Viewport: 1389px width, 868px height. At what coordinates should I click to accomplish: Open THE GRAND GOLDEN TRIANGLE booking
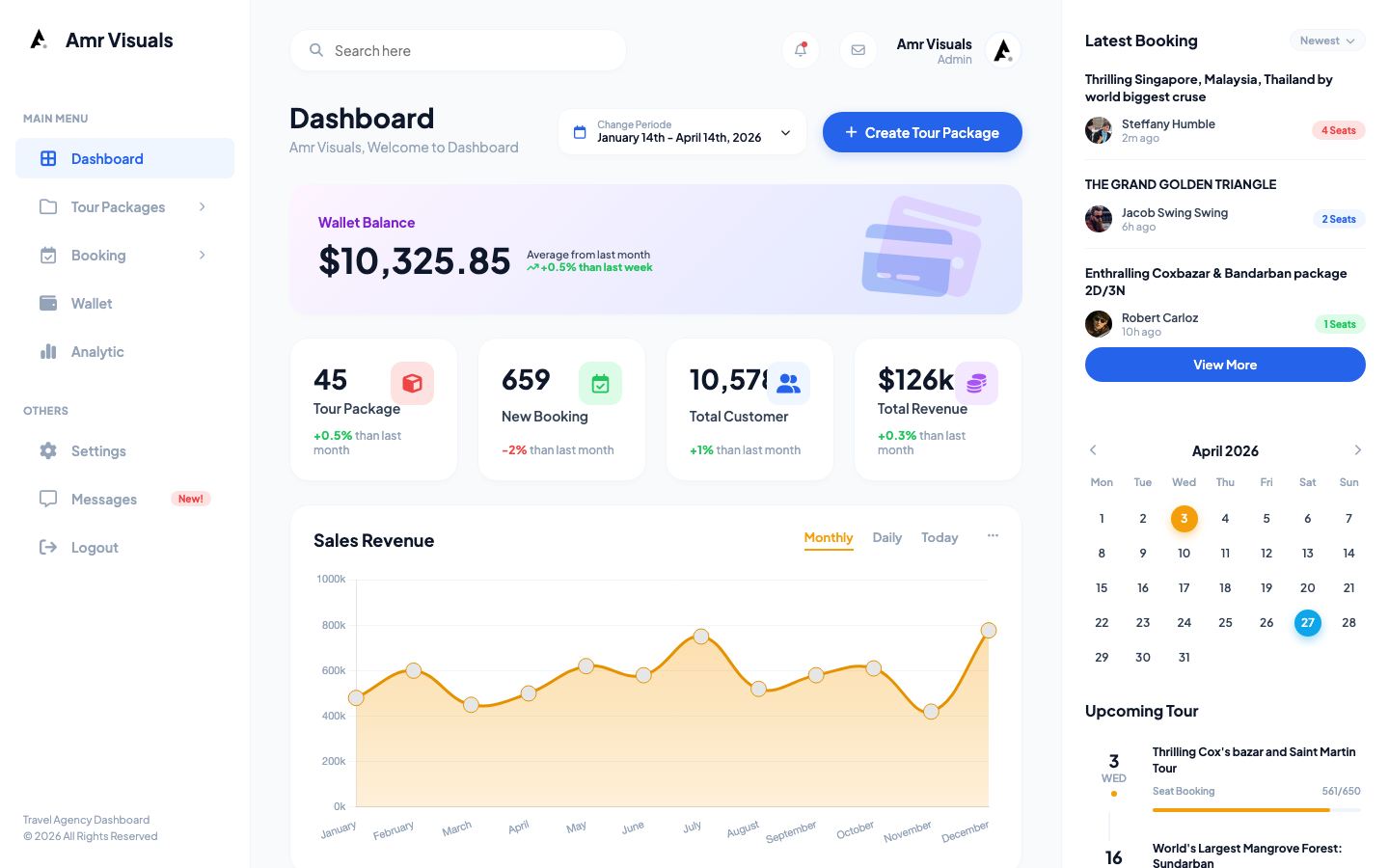pyautogui.click(x=1181, y=184)
